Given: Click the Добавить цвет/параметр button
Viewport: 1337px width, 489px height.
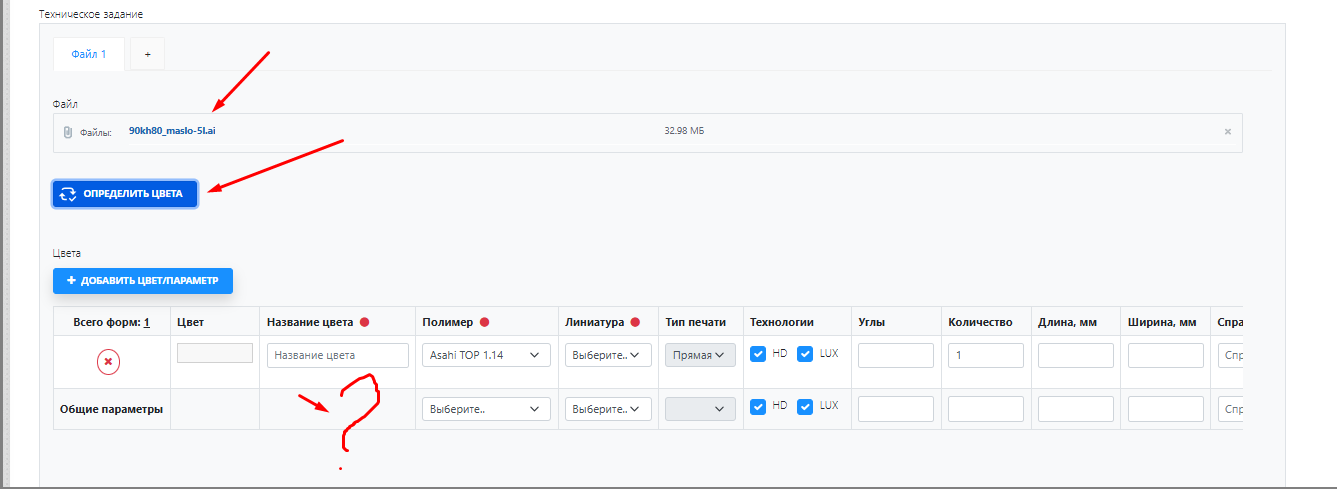Looking at the screenshot, I should tap(143, 281).
